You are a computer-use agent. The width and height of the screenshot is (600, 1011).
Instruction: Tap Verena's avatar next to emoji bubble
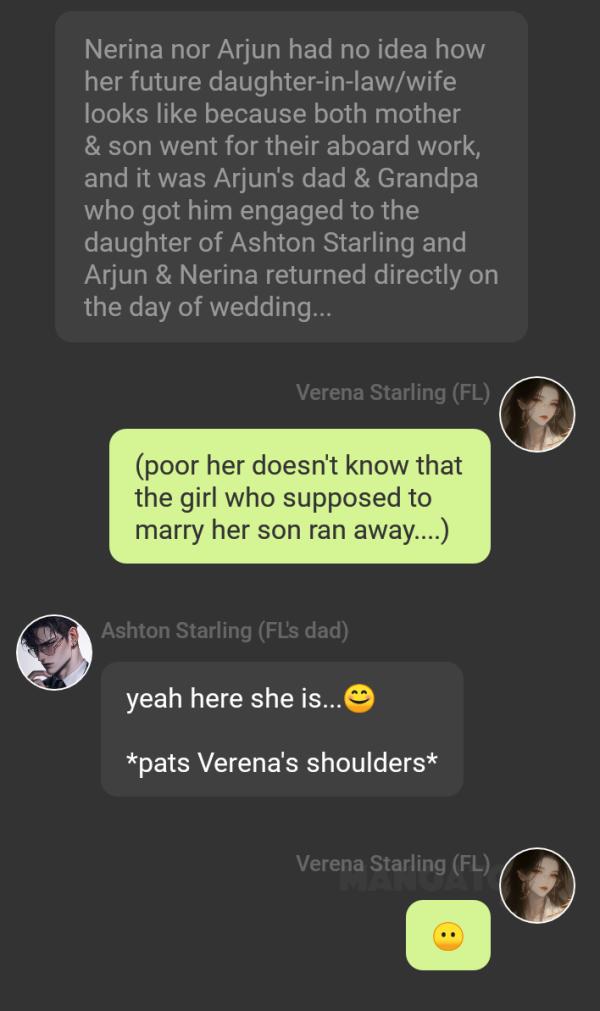537,885
